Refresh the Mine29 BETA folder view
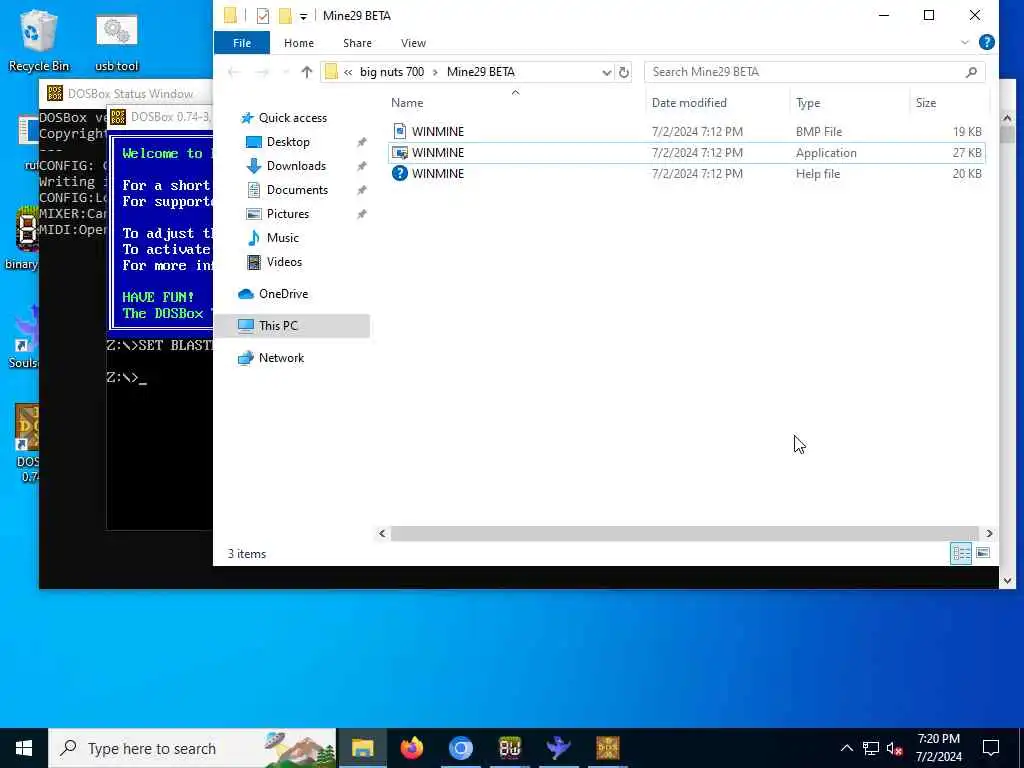 (624, 72)
